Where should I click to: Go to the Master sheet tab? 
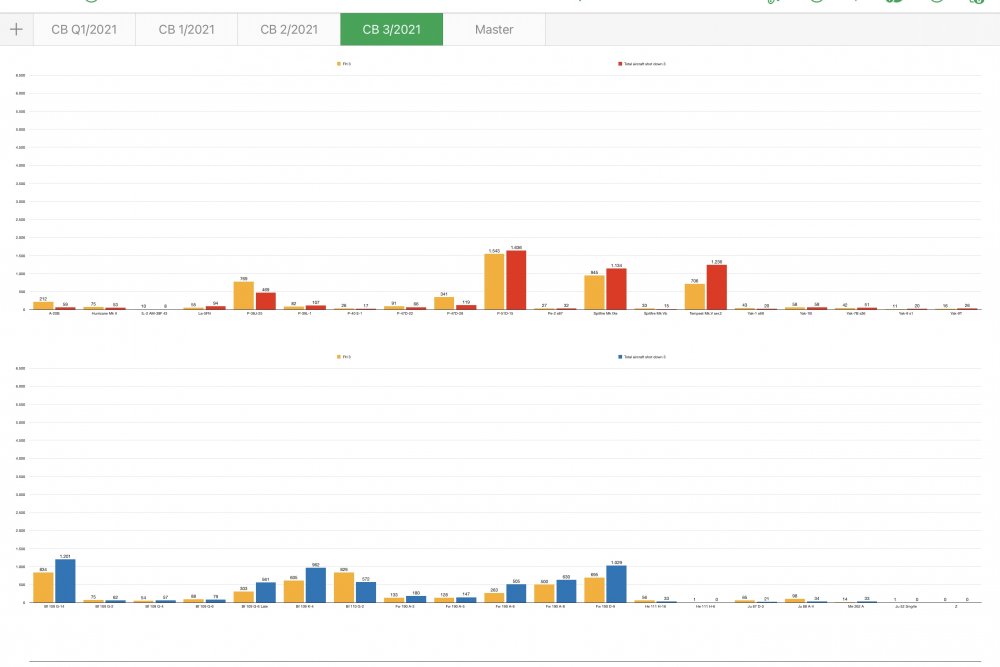[x=494, y=29]
